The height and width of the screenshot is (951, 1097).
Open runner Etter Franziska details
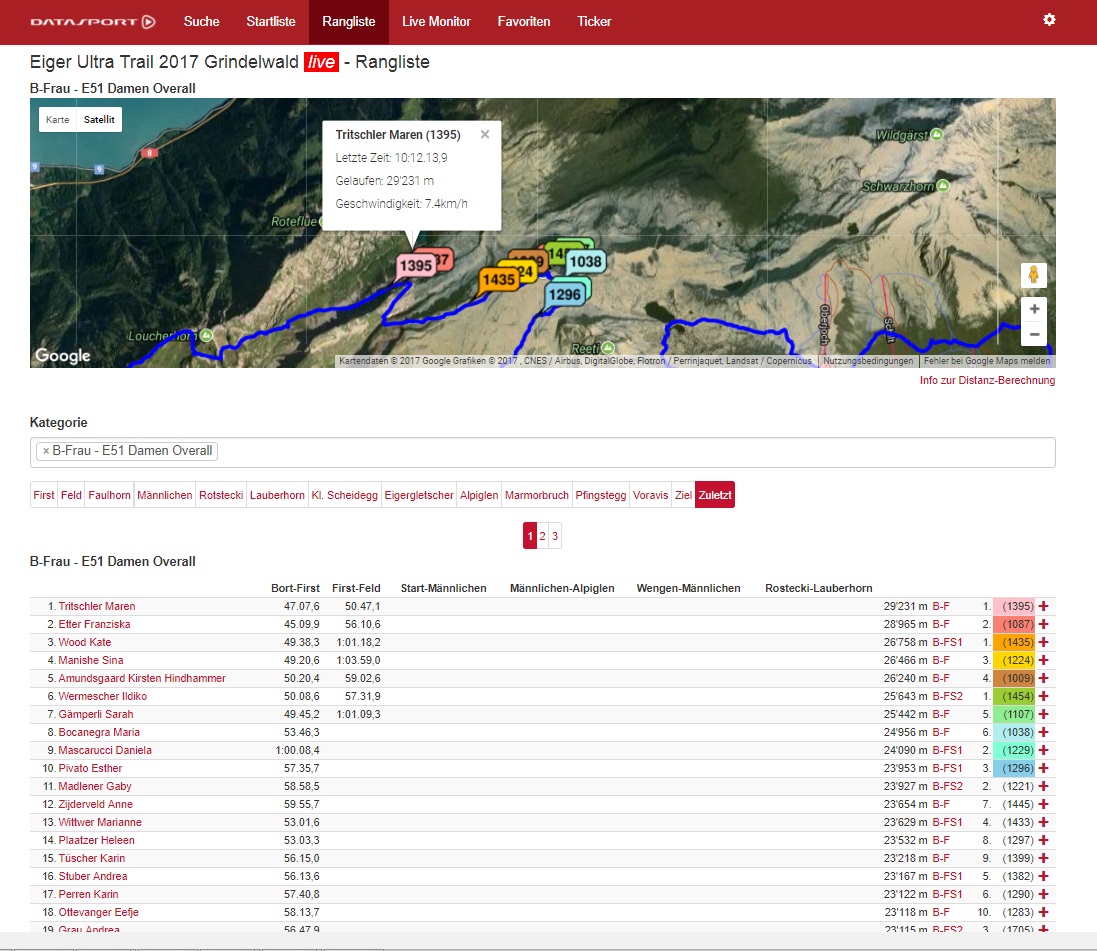pyautogui.click(x=94, y=624)
